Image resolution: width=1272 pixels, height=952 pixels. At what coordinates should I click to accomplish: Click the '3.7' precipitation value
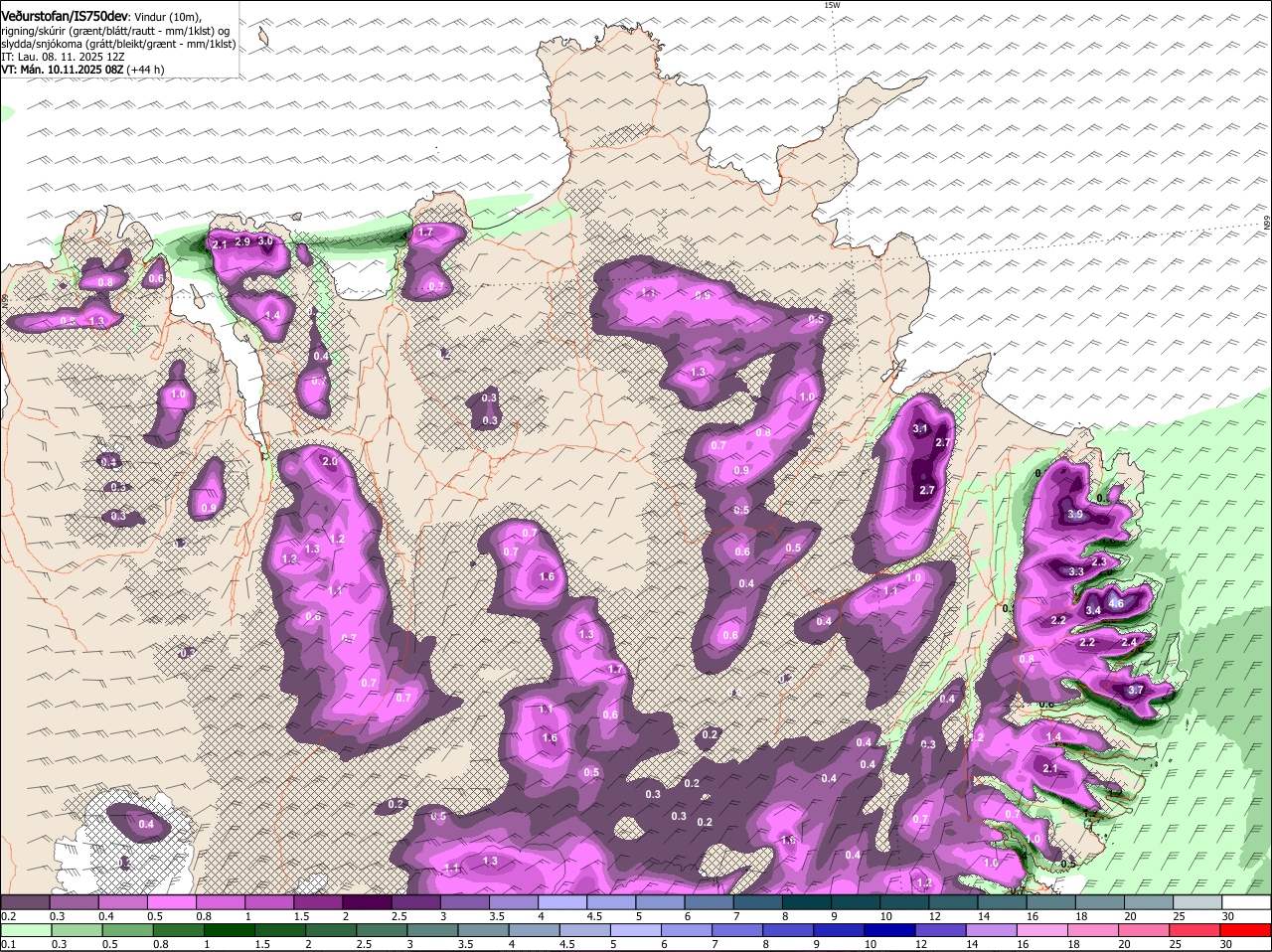pos(1137,691)
